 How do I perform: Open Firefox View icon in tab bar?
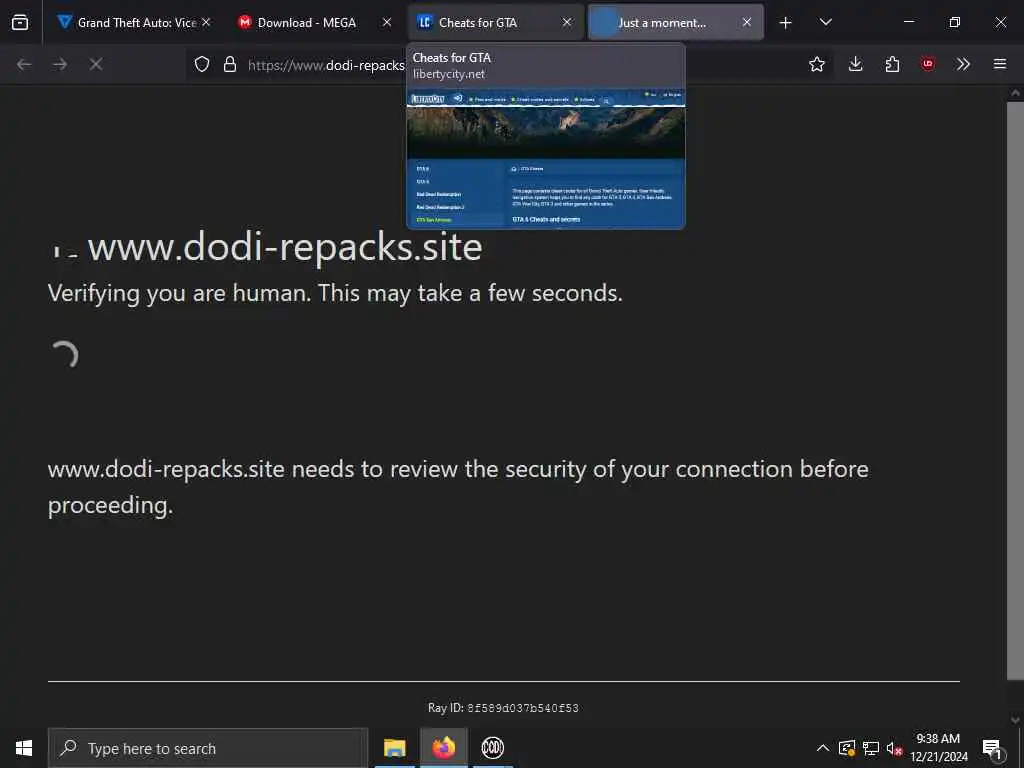pos(20,22)
